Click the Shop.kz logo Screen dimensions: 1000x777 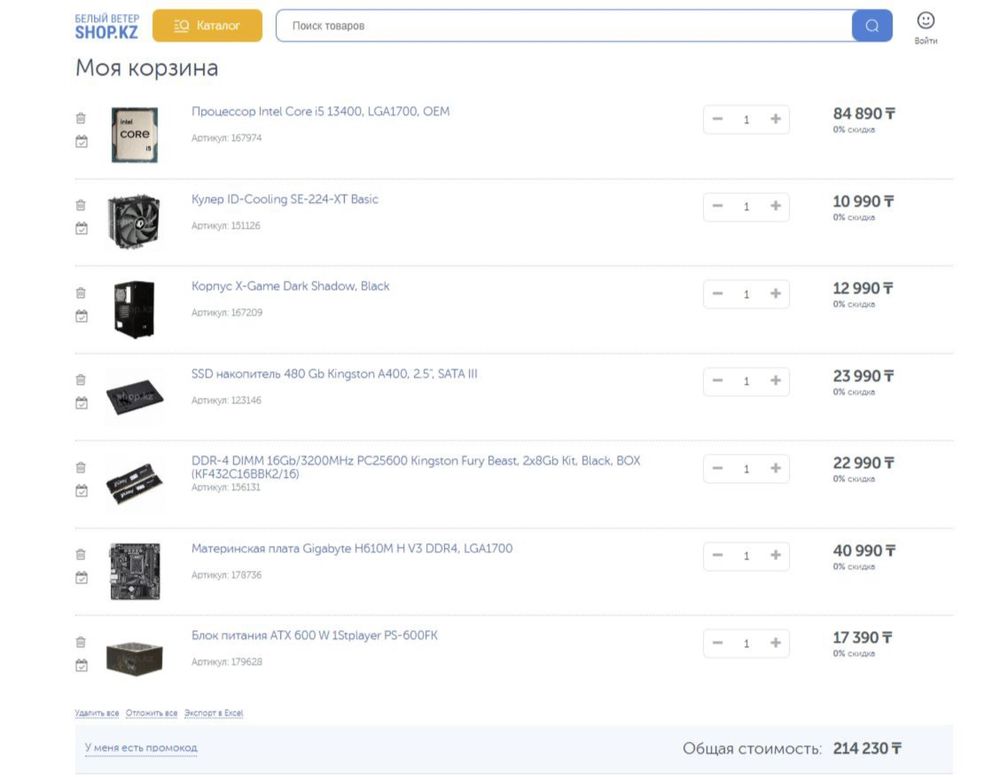(107, 26)
